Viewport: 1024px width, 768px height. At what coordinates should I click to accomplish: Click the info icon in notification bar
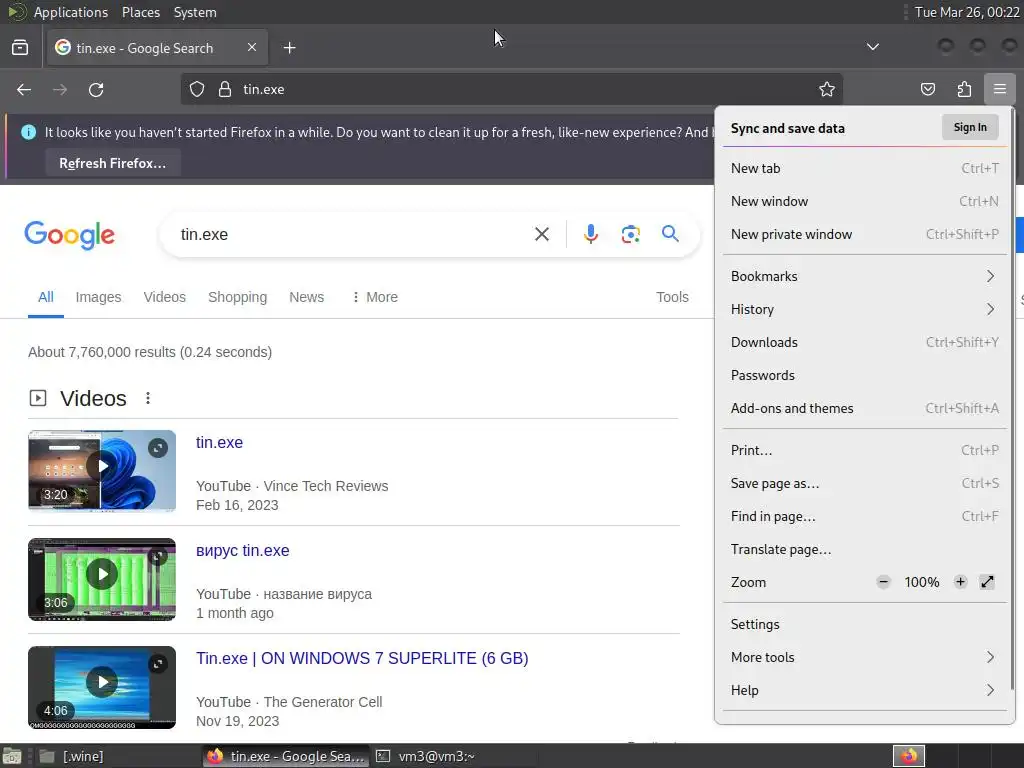click(x=29, y=132)
